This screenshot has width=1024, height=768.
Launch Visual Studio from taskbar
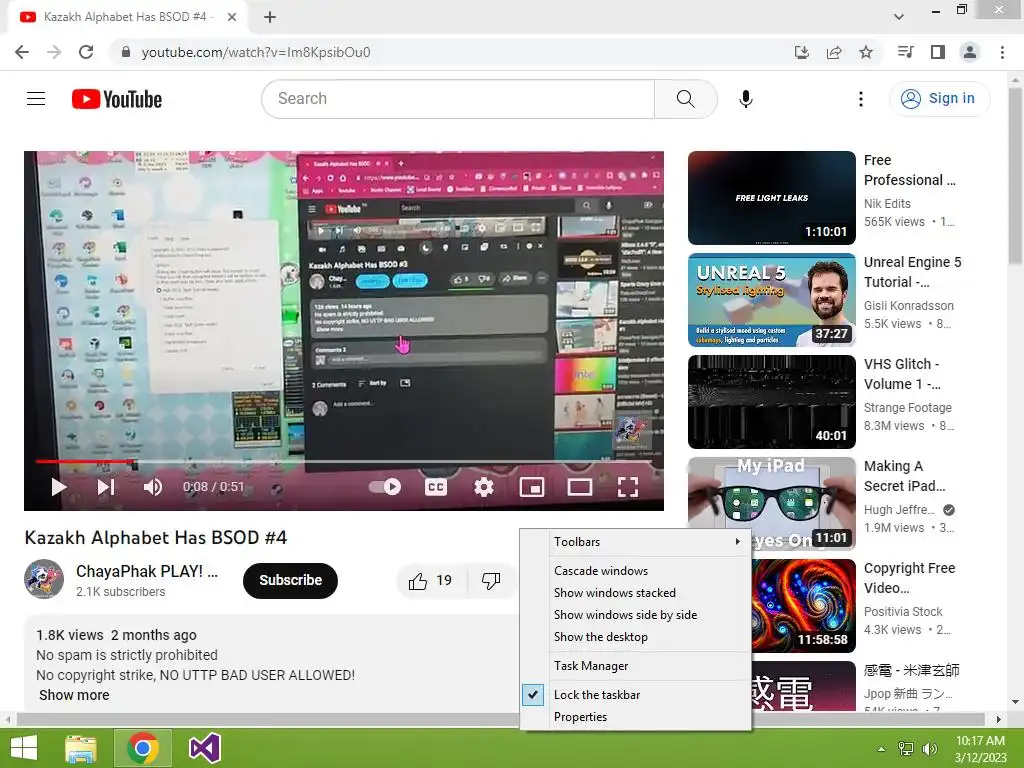coord(204,748)
